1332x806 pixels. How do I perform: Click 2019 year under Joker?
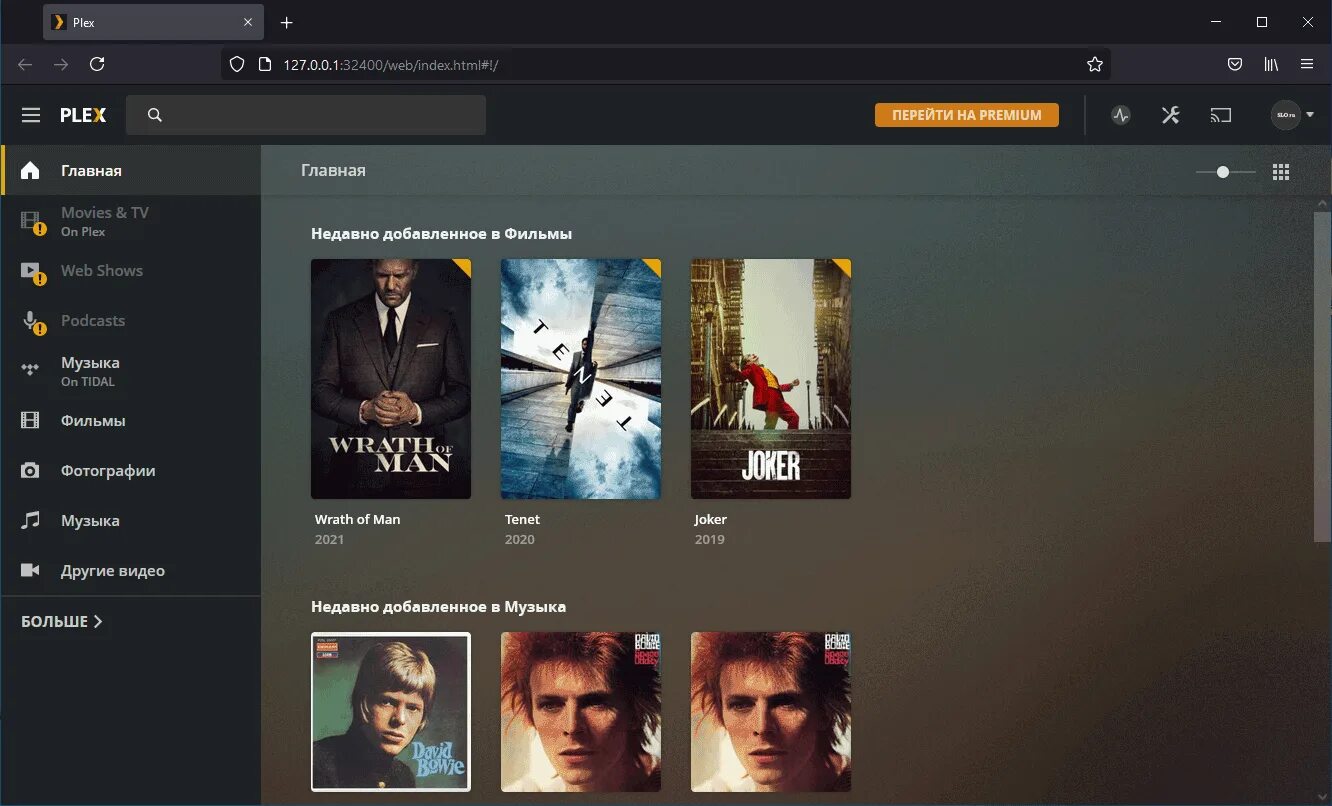tap(709, 540)
